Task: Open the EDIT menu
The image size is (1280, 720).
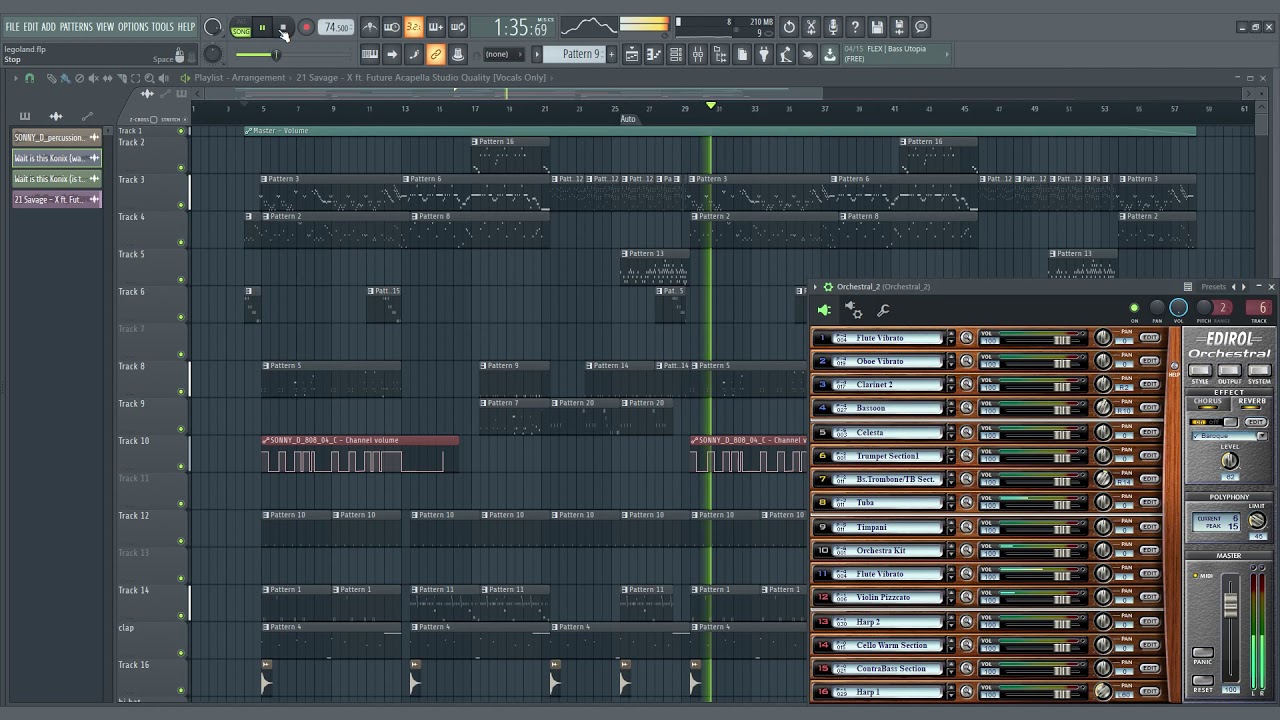Action: 31,27
